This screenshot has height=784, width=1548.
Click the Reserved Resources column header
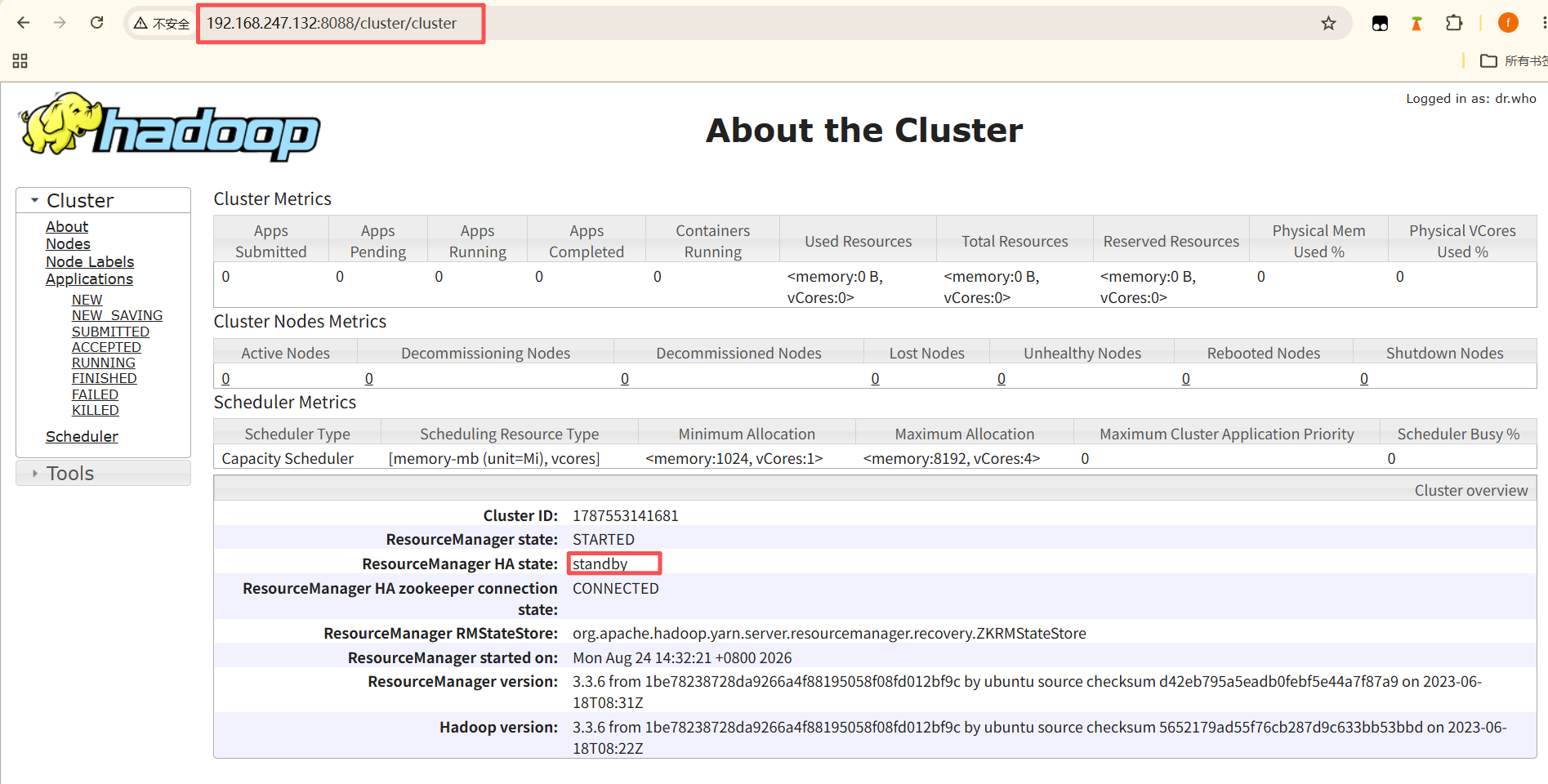click(x=1171, y=241)
